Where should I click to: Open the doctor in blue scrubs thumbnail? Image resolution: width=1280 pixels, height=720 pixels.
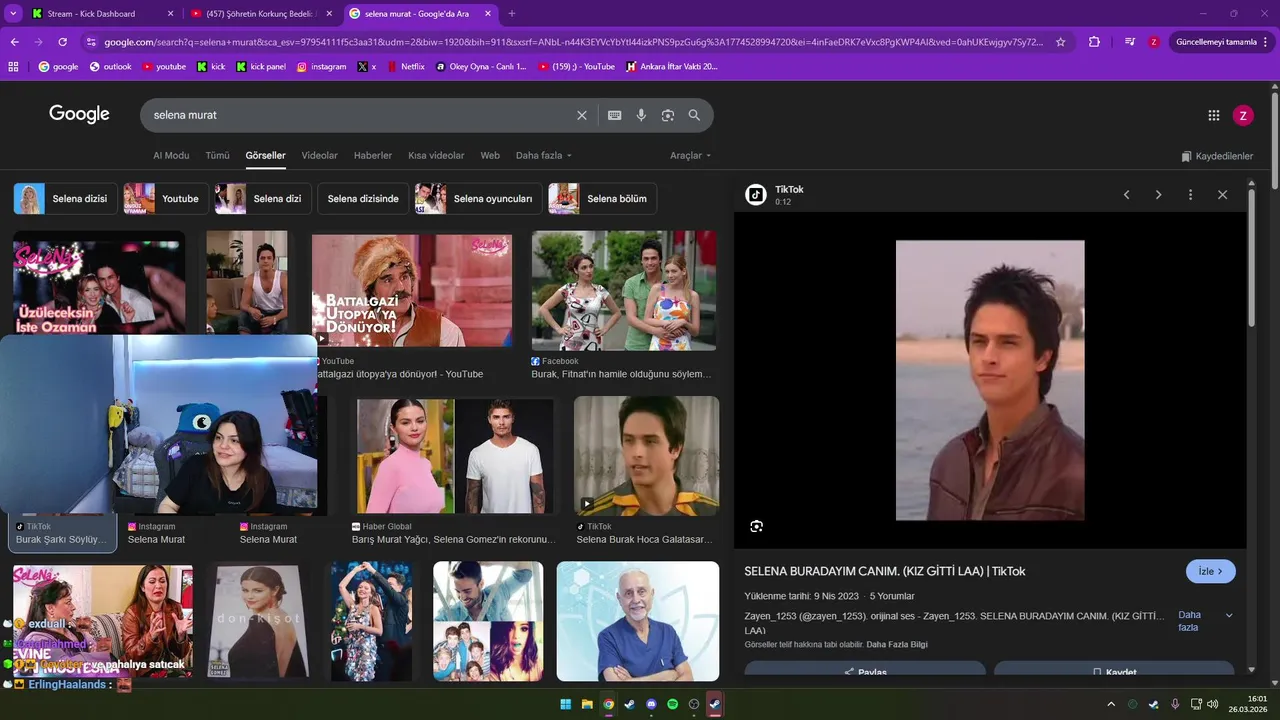click(x=638, y=621)
